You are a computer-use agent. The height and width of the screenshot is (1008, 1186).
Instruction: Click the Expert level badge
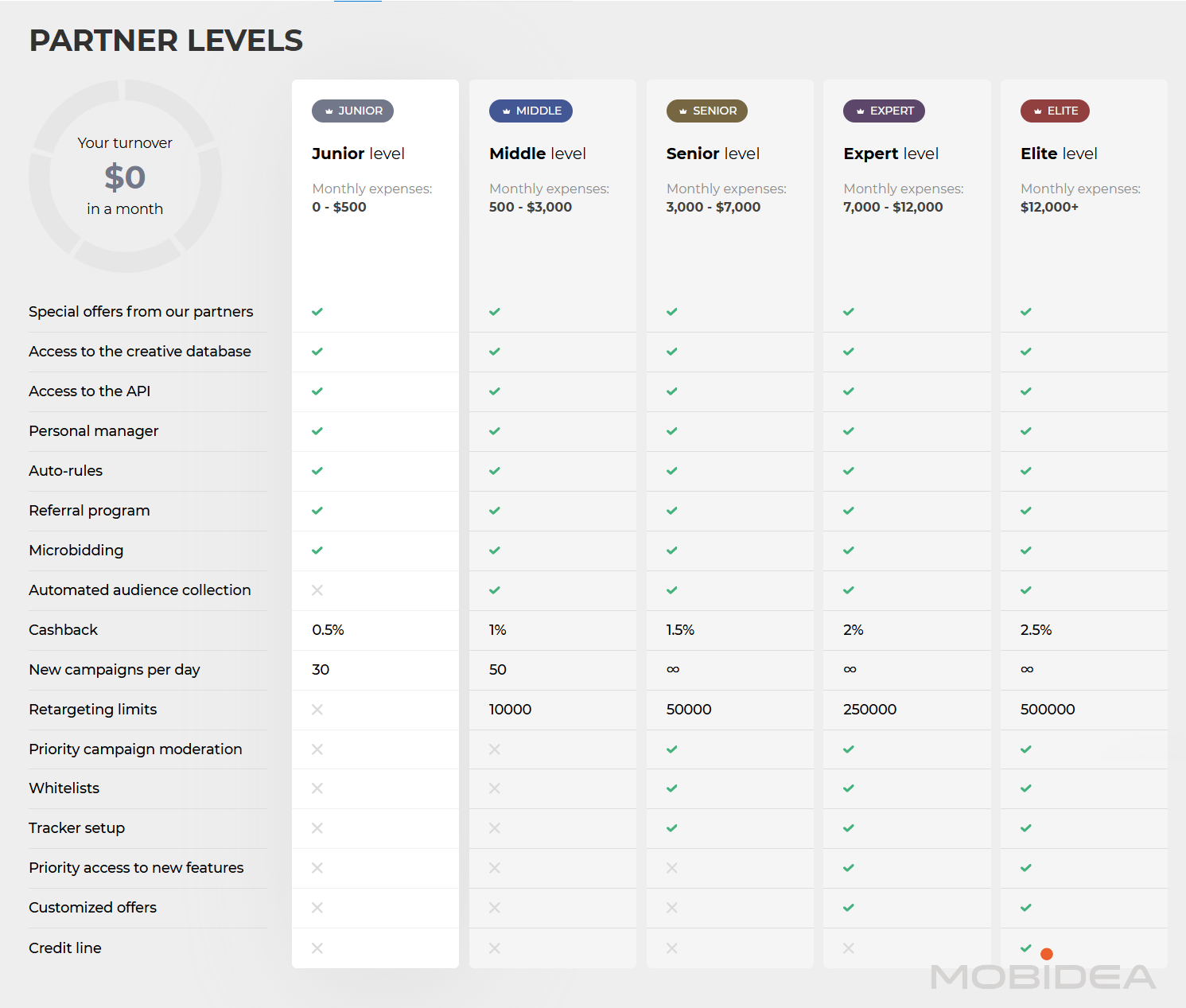[884, 111]
